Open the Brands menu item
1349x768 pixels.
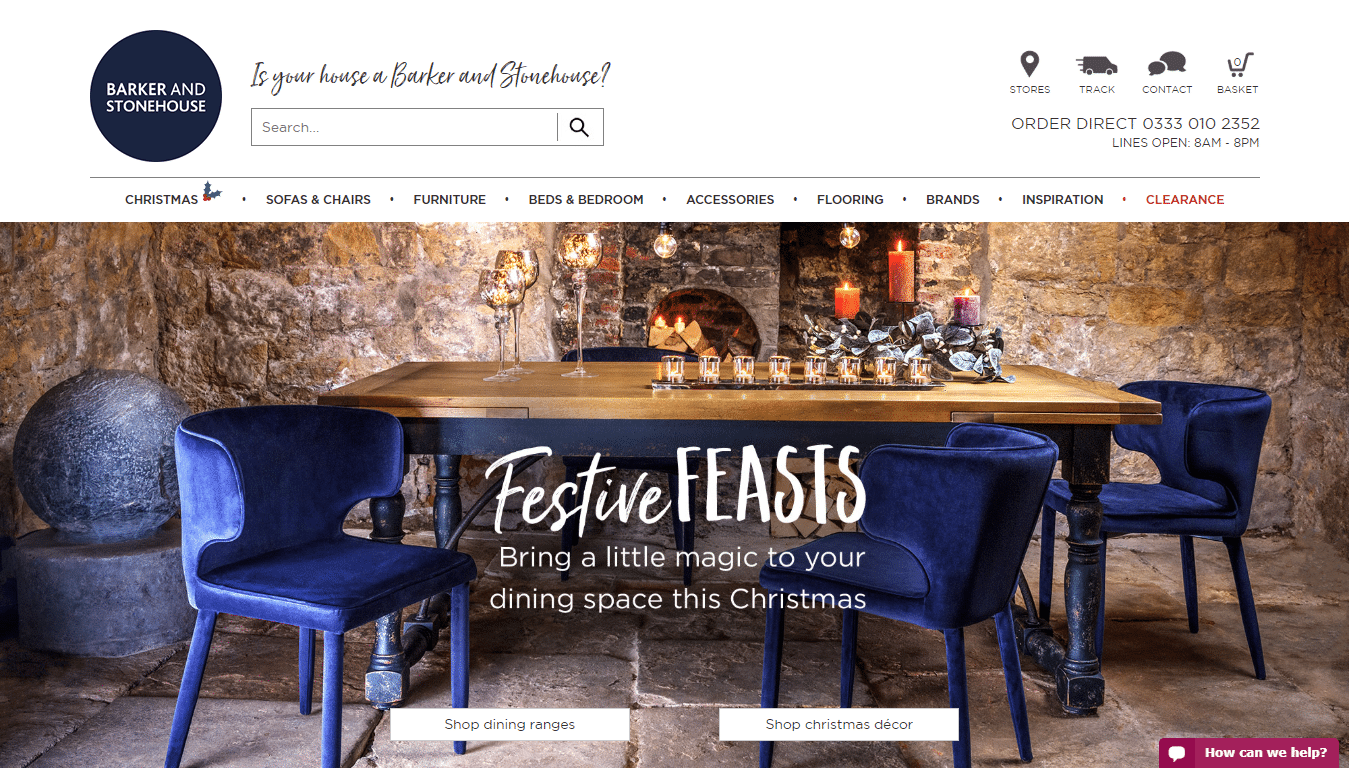953,200
